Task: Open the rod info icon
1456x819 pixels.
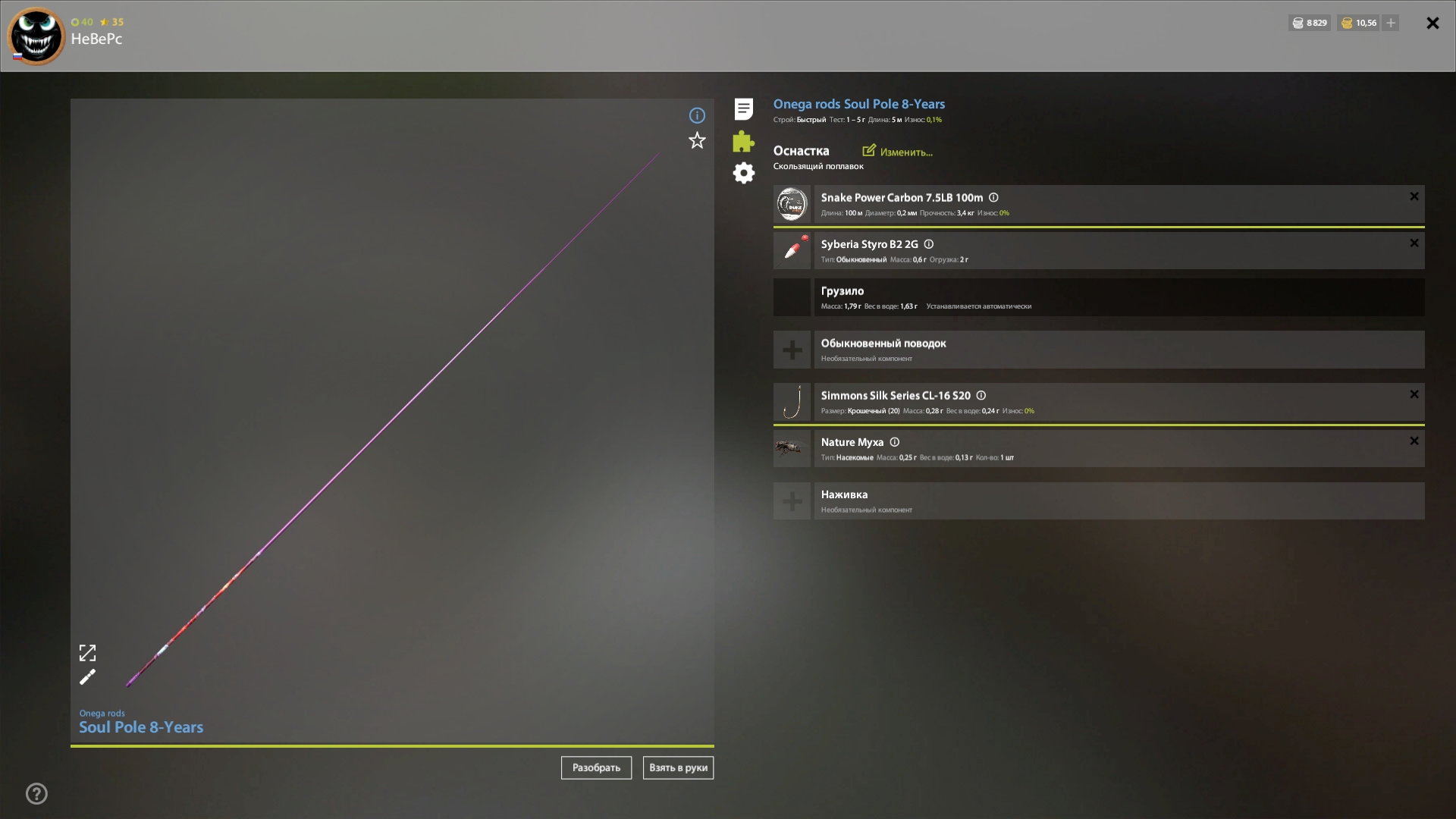Action: [697, 115]
